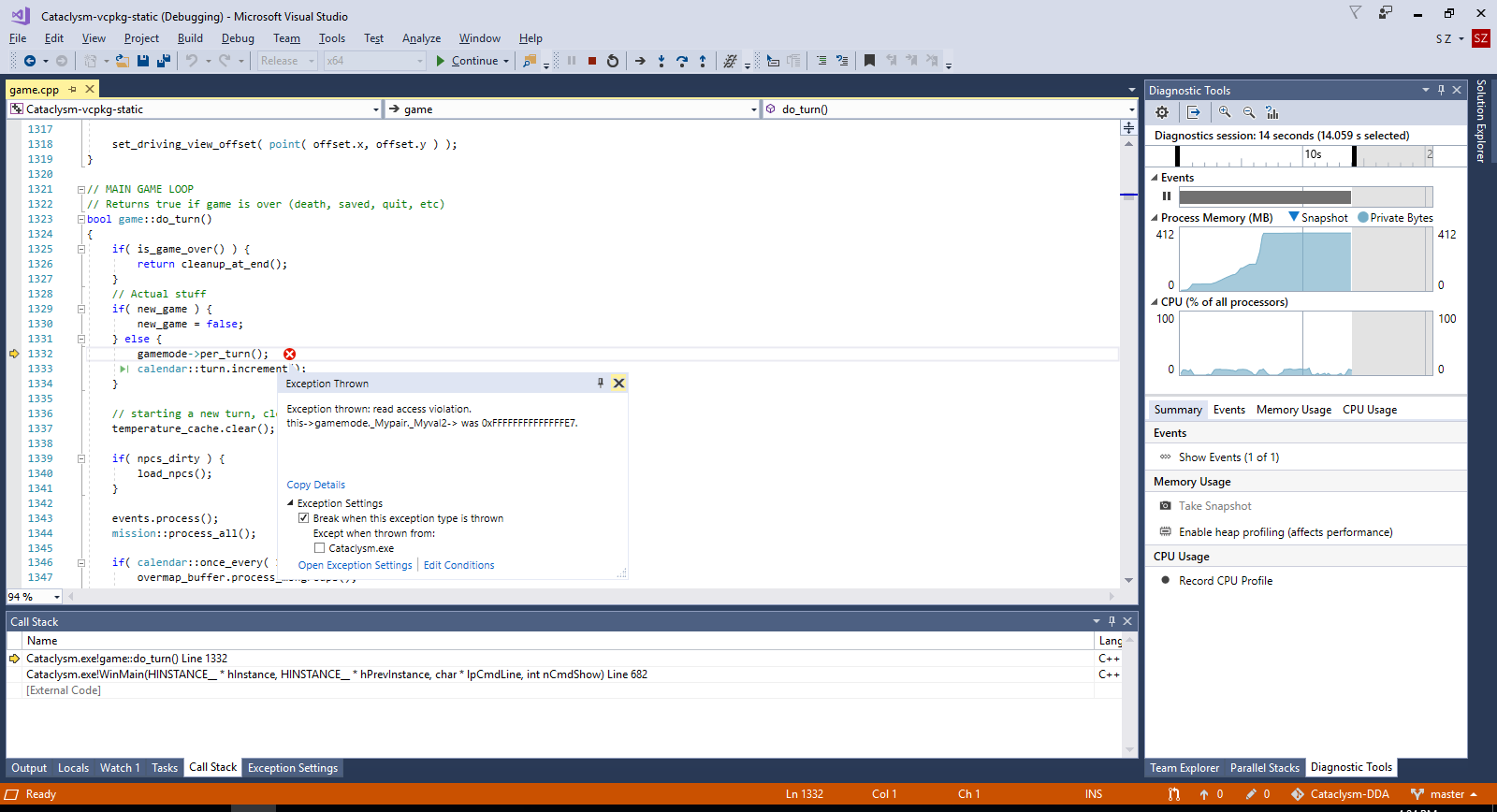Viewport: 1497px width, 812px height.
Task: Step Into the next statement
Action: 661,61
